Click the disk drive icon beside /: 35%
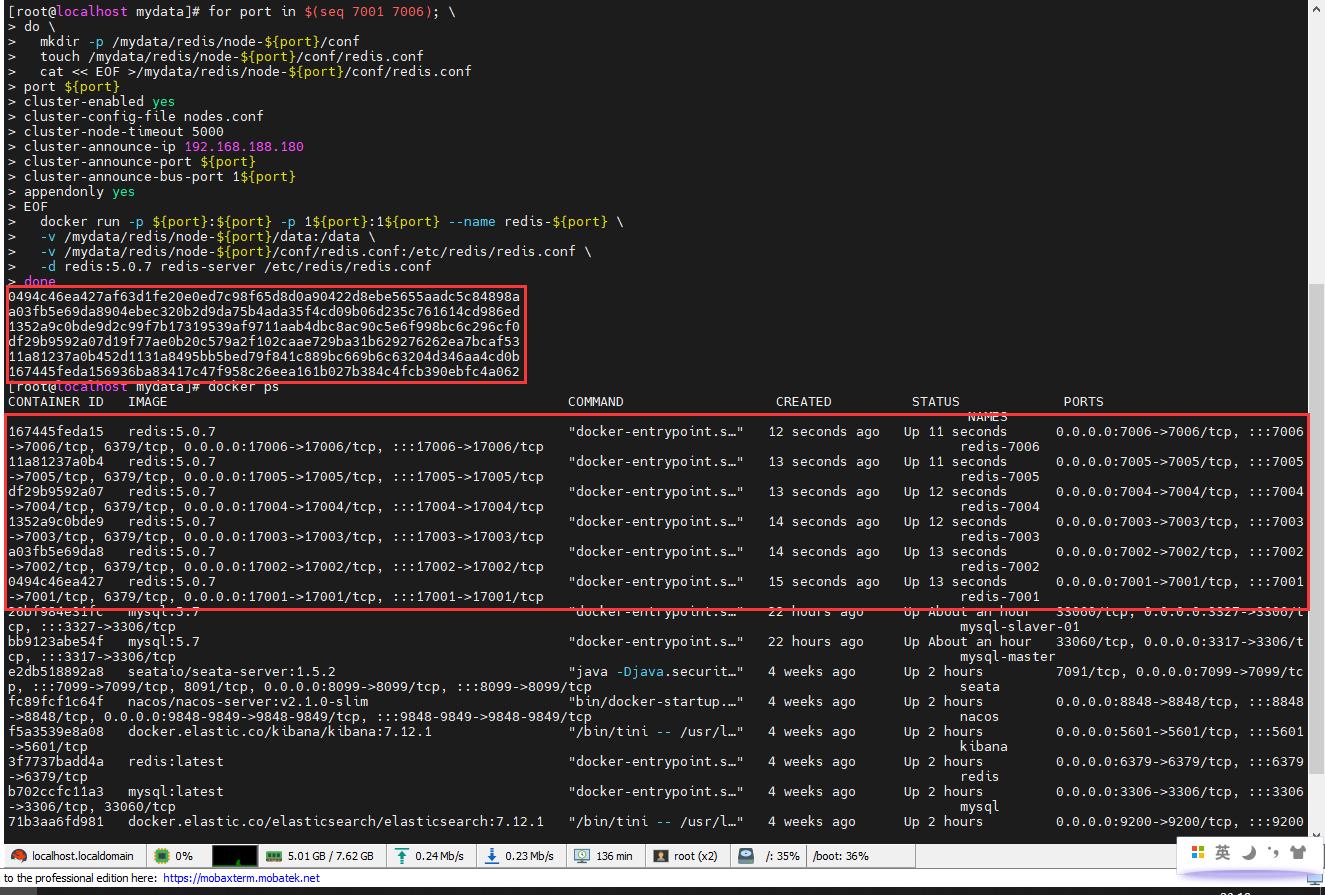 747,856
